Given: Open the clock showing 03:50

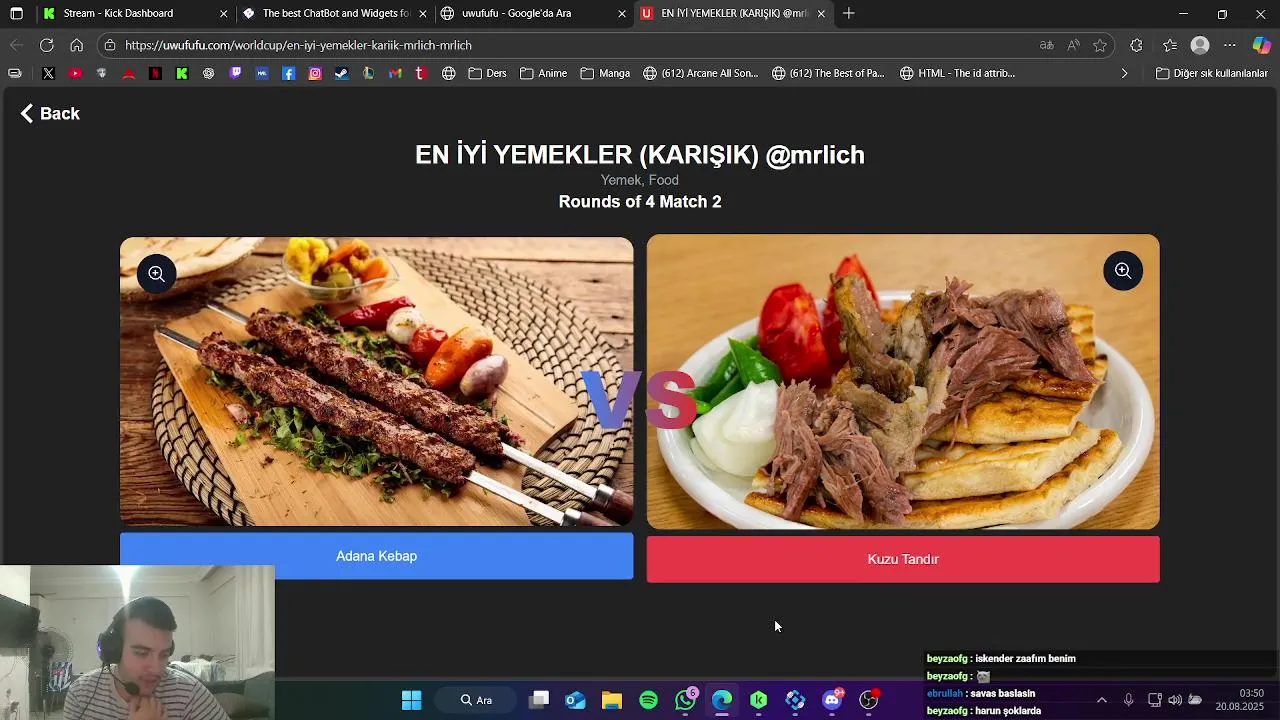Looking at the screenshot, I should pos(1240,700).
